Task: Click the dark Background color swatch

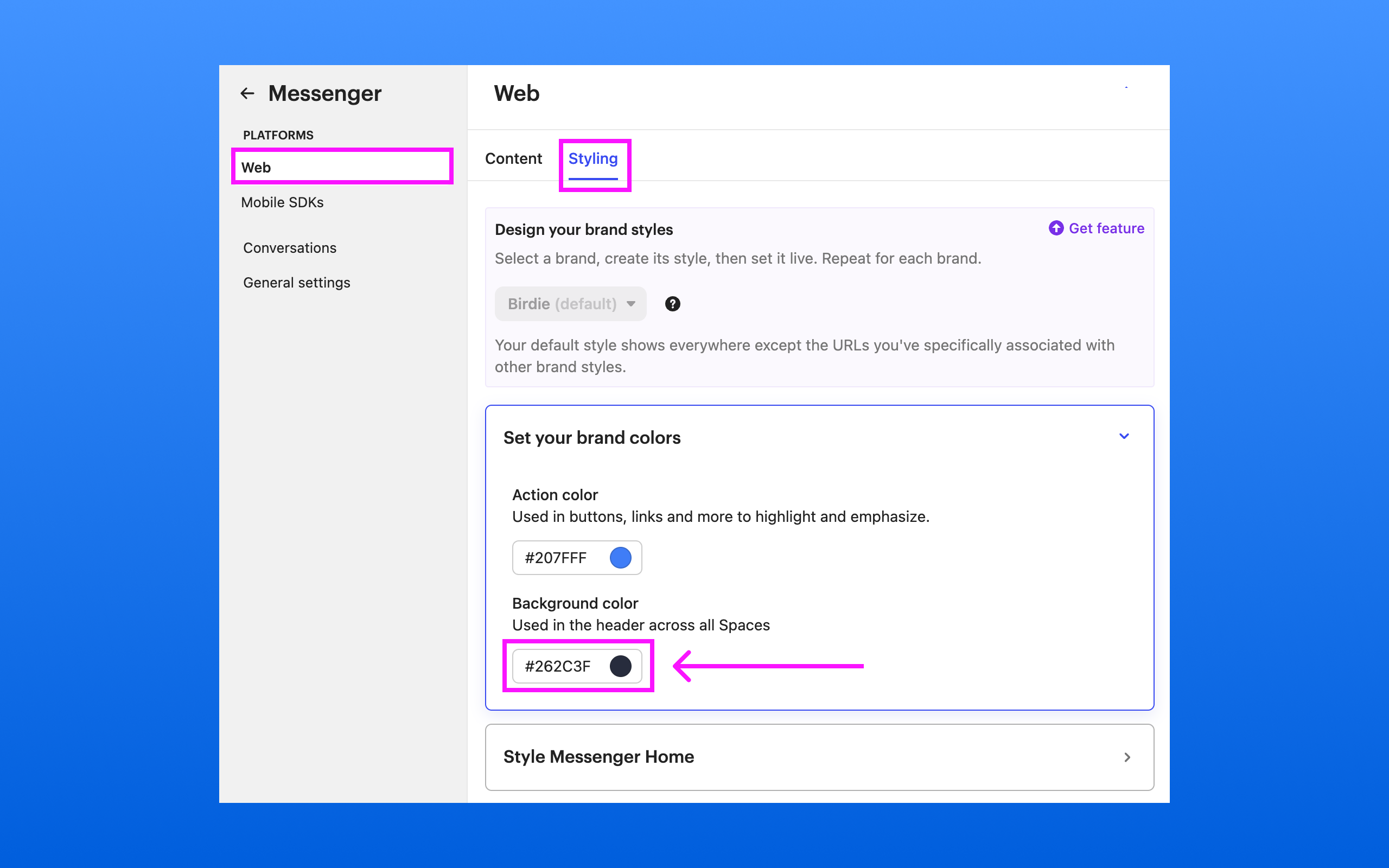Action: click(x=621, y=666)
